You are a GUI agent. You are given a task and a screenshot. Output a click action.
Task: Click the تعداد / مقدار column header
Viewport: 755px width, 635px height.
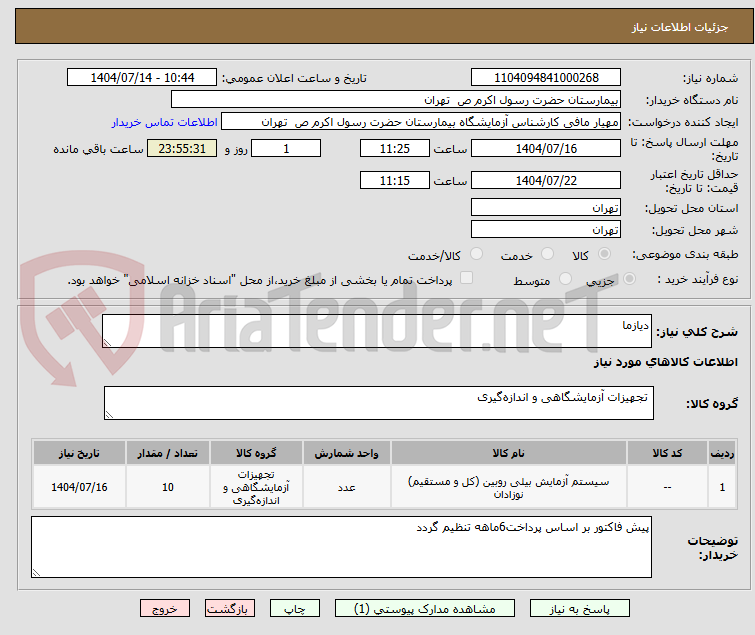click(x=168, y=453)
